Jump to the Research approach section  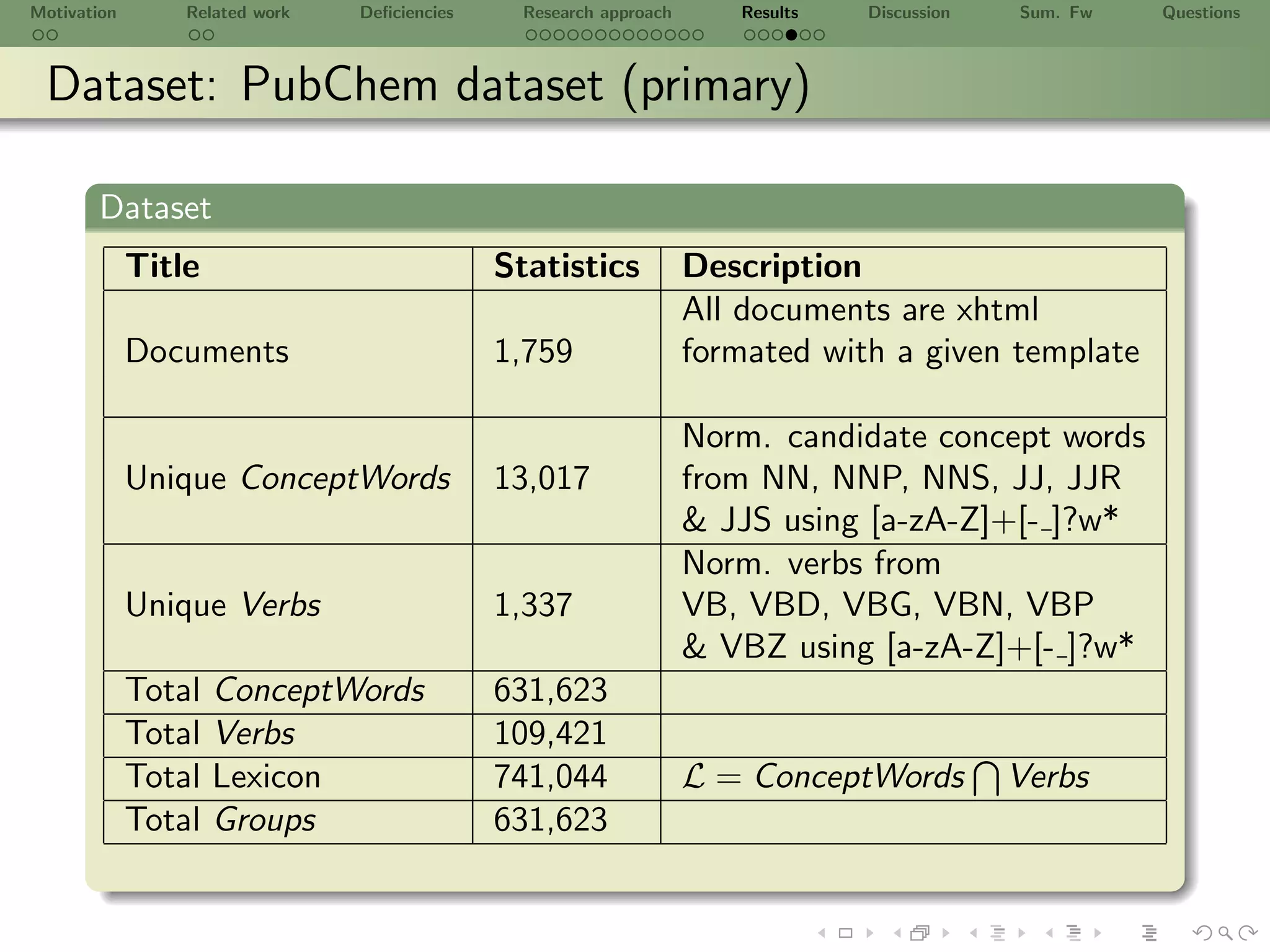(597, 12)
